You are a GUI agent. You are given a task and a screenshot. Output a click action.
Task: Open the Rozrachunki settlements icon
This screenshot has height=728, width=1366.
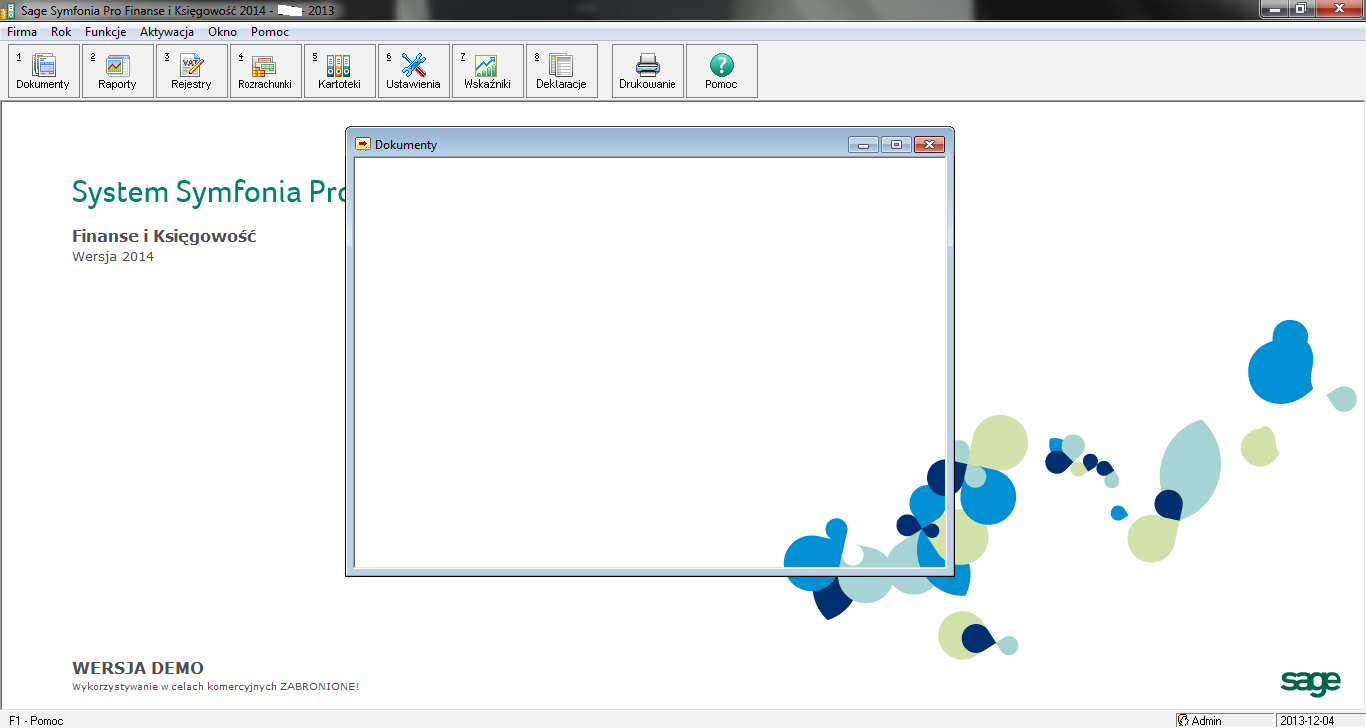pyautogui.click(x=264, y=66)
